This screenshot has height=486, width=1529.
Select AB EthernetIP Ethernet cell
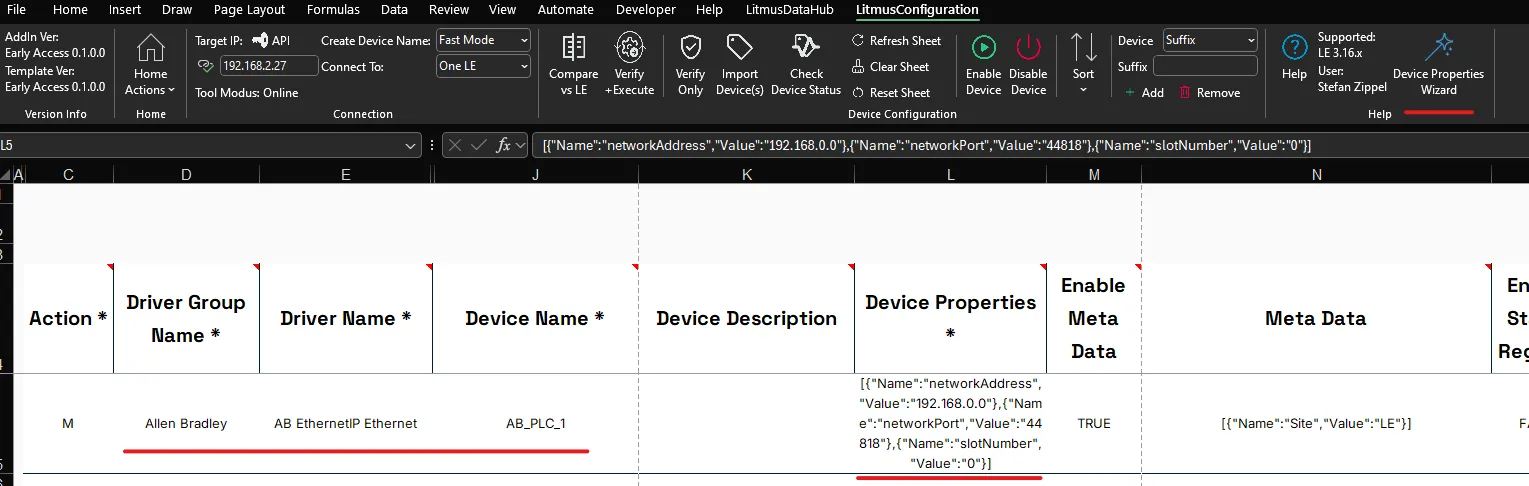pyautogui.click(x=346, y=424)
